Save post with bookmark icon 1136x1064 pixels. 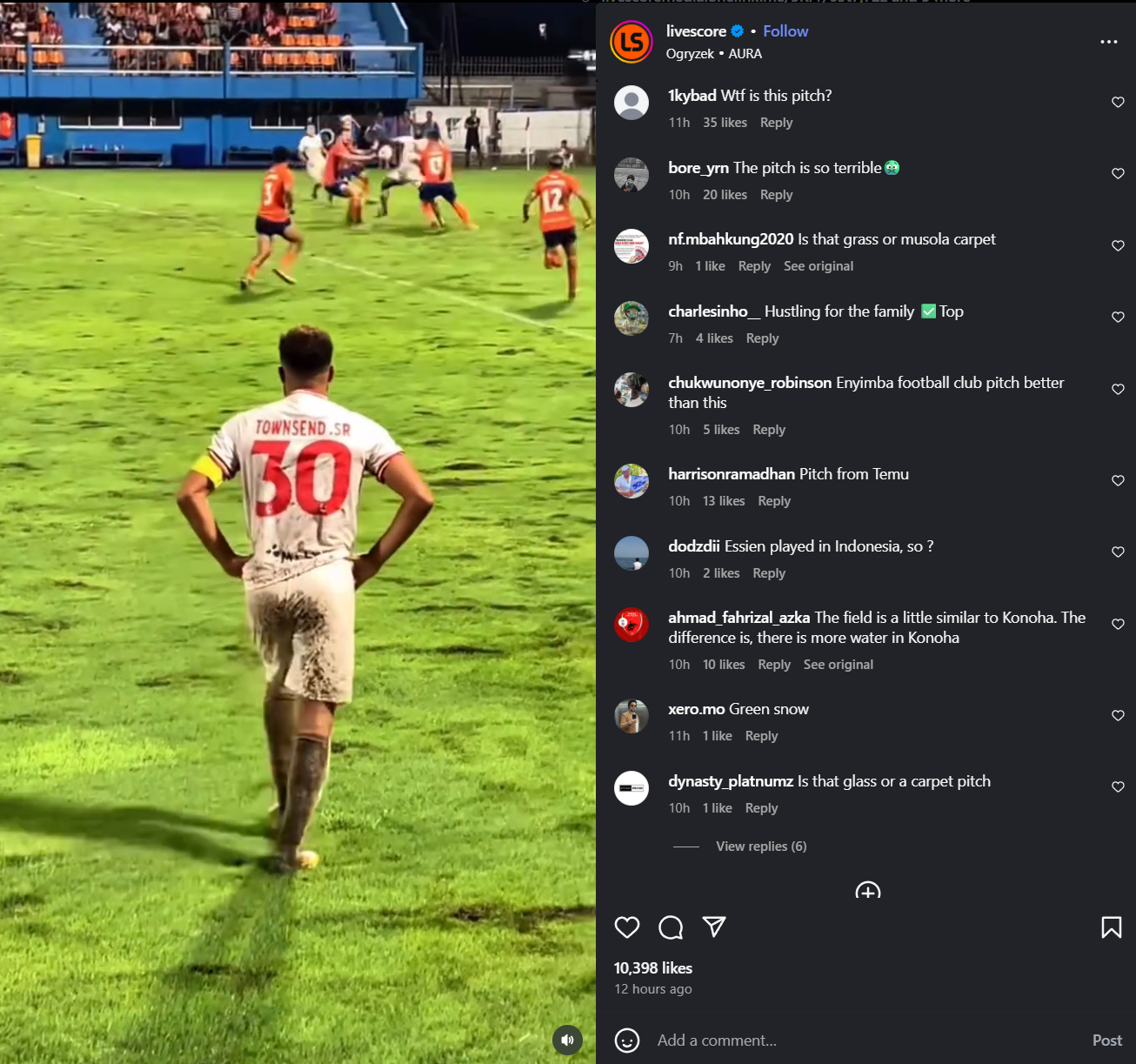coord(1112,927)
